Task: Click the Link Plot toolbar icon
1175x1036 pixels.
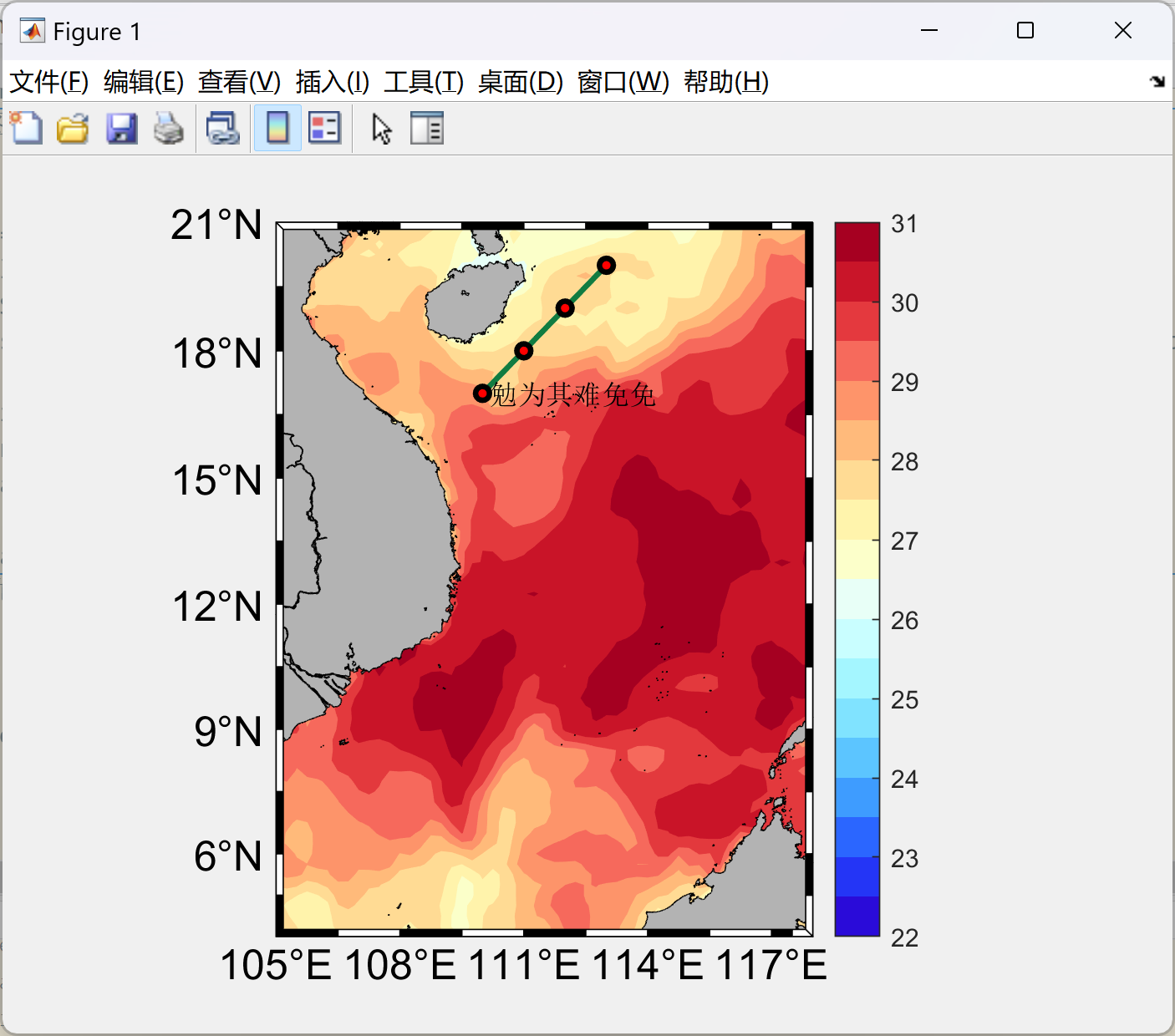Action: coord(223,129)
